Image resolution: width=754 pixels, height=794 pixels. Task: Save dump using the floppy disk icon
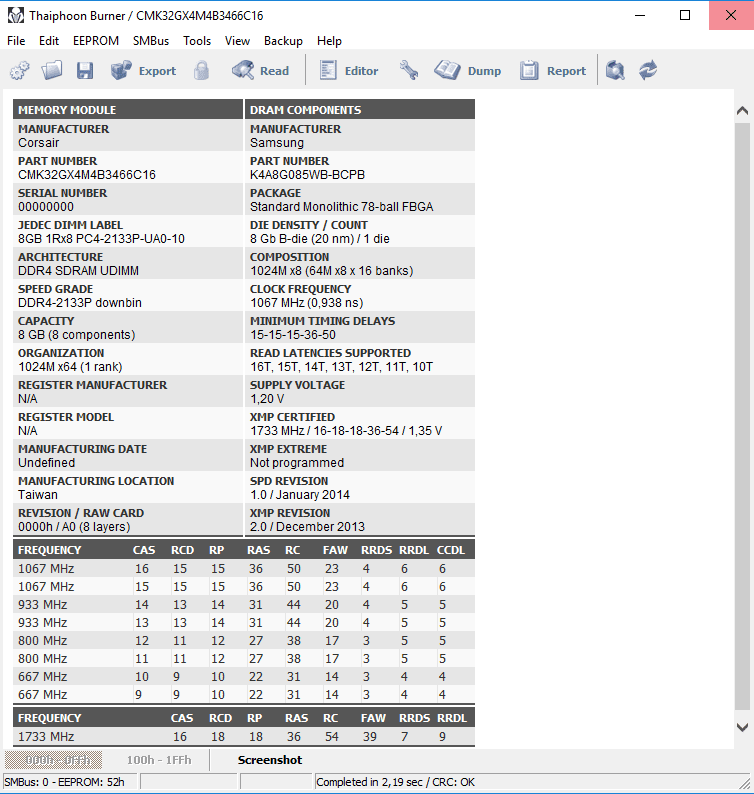(x=85, y=70)
